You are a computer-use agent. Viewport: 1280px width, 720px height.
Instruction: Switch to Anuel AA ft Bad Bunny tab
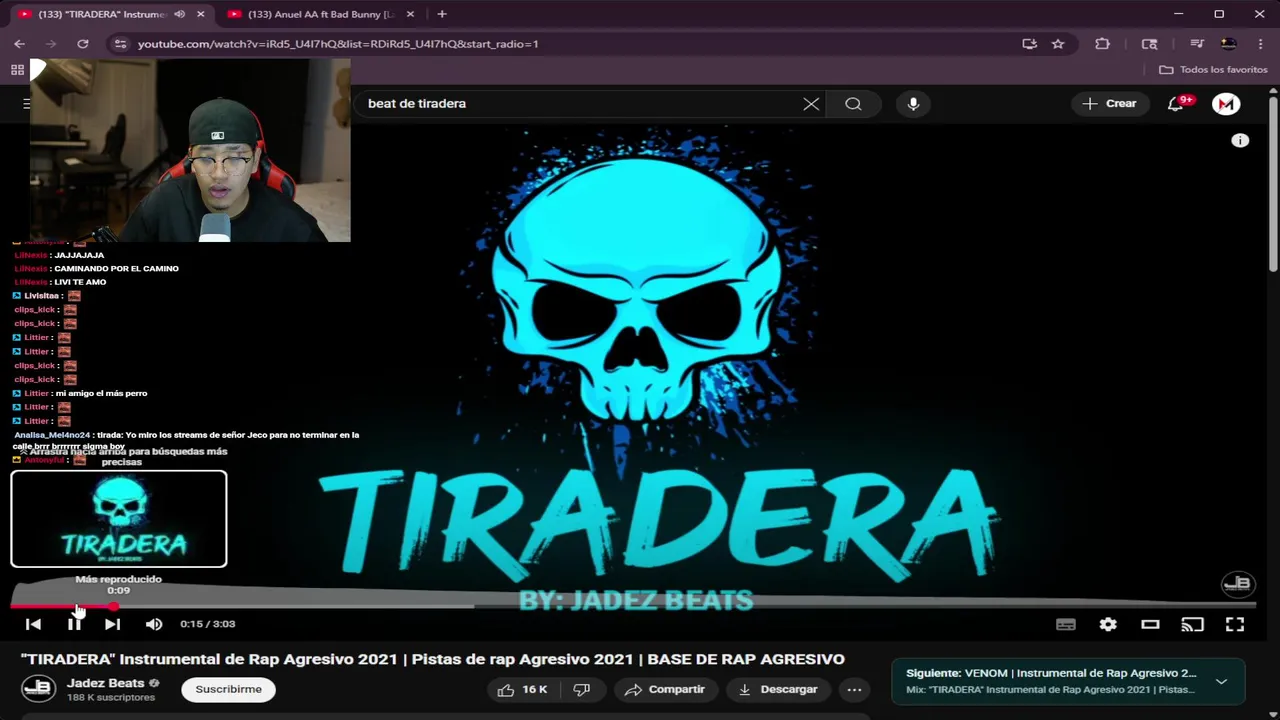click(x=320, y=14)
